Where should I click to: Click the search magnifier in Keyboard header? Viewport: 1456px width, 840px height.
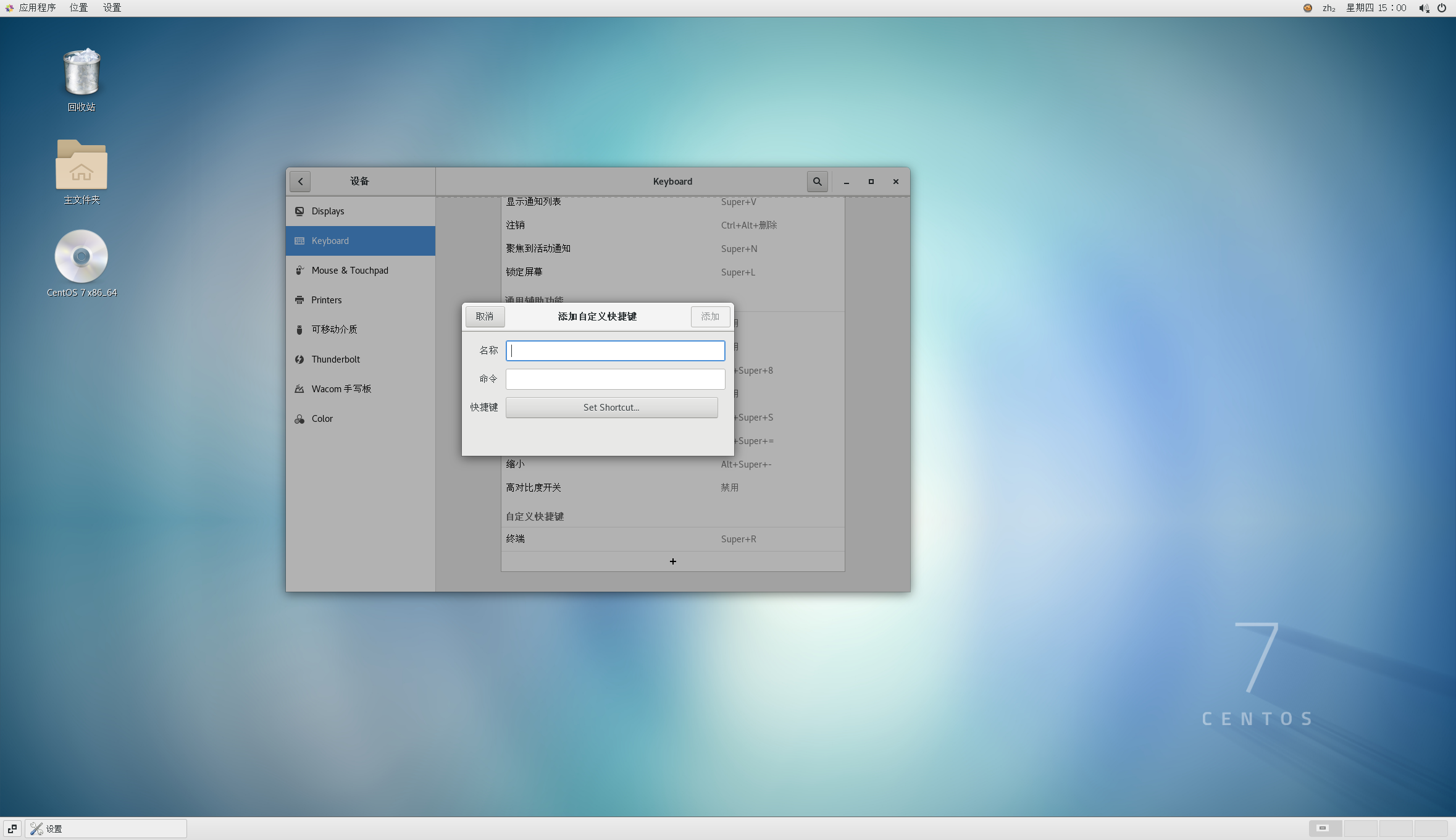click(x=817, y=182)
